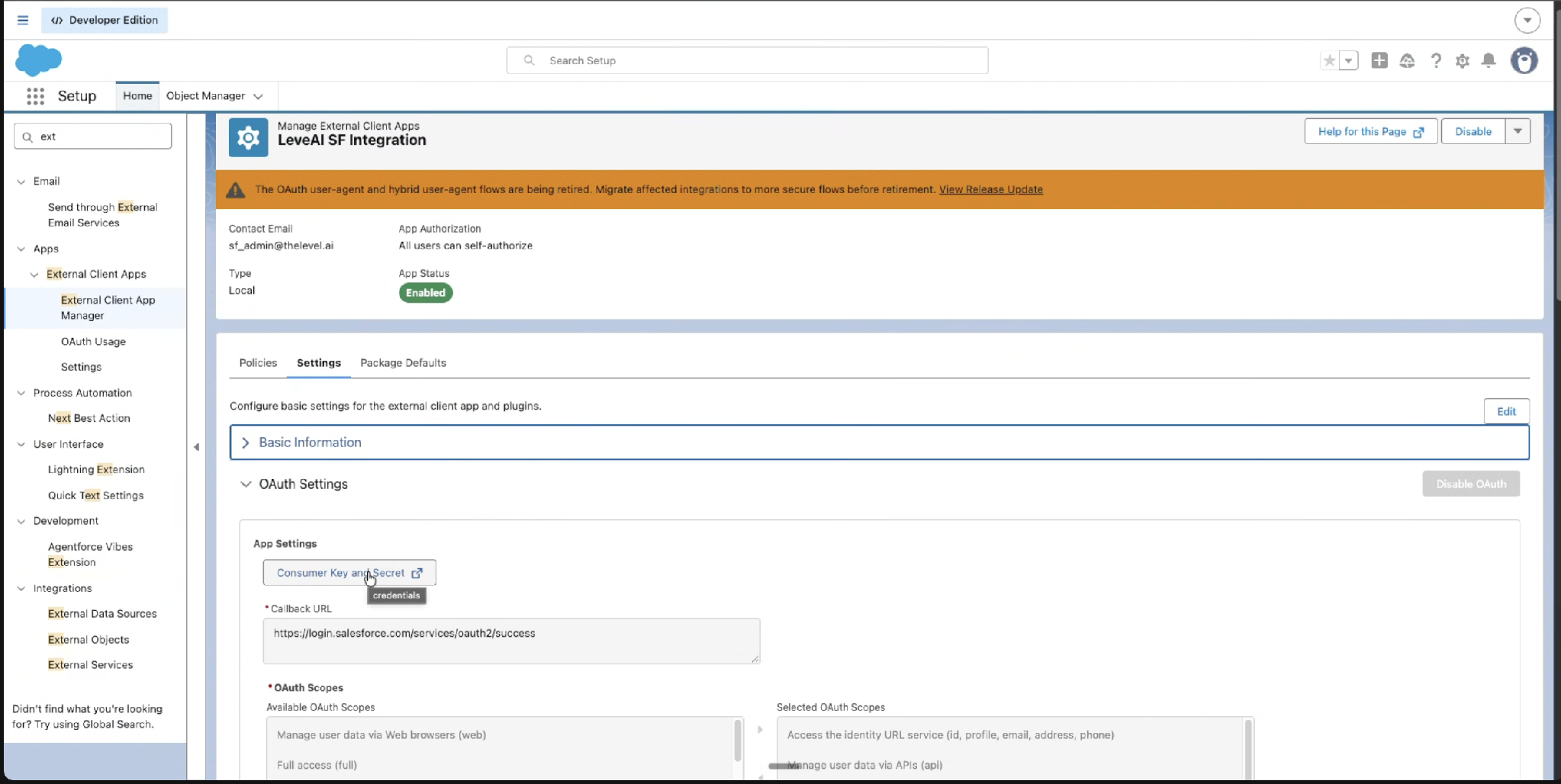Open the notifications bell
This screenshot has height=784, width=1561.
pos(1489,60)
